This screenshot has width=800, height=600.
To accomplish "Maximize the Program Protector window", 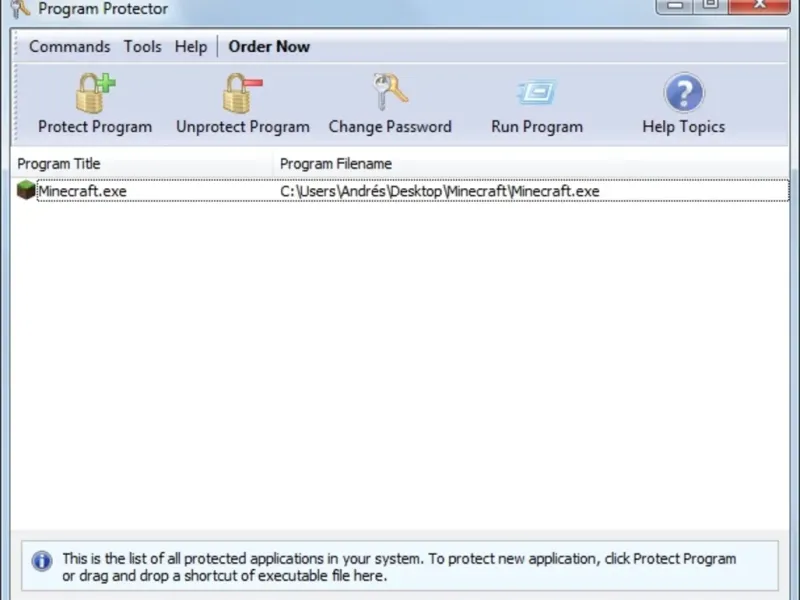I will coord(710,6).
